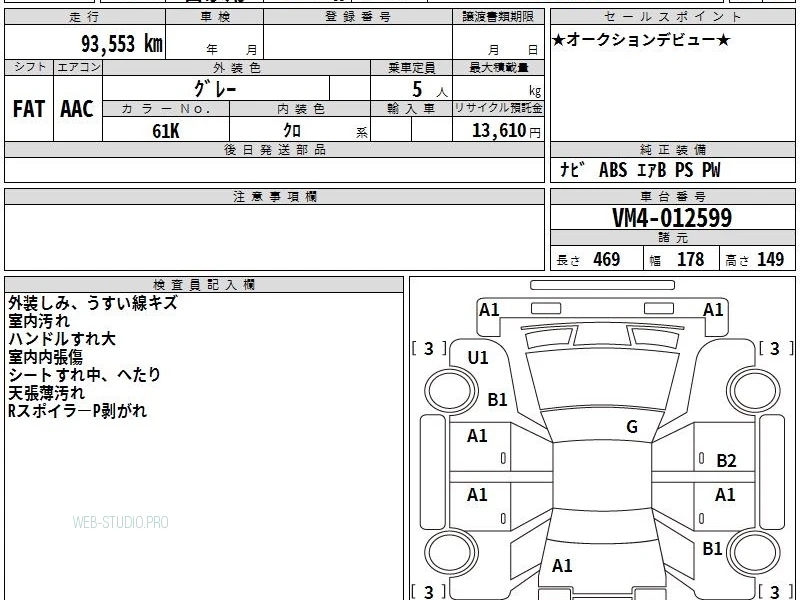Screen dimensions: 800x600
Task: Select the exterior color value グレー
Action: click(215, 89)
